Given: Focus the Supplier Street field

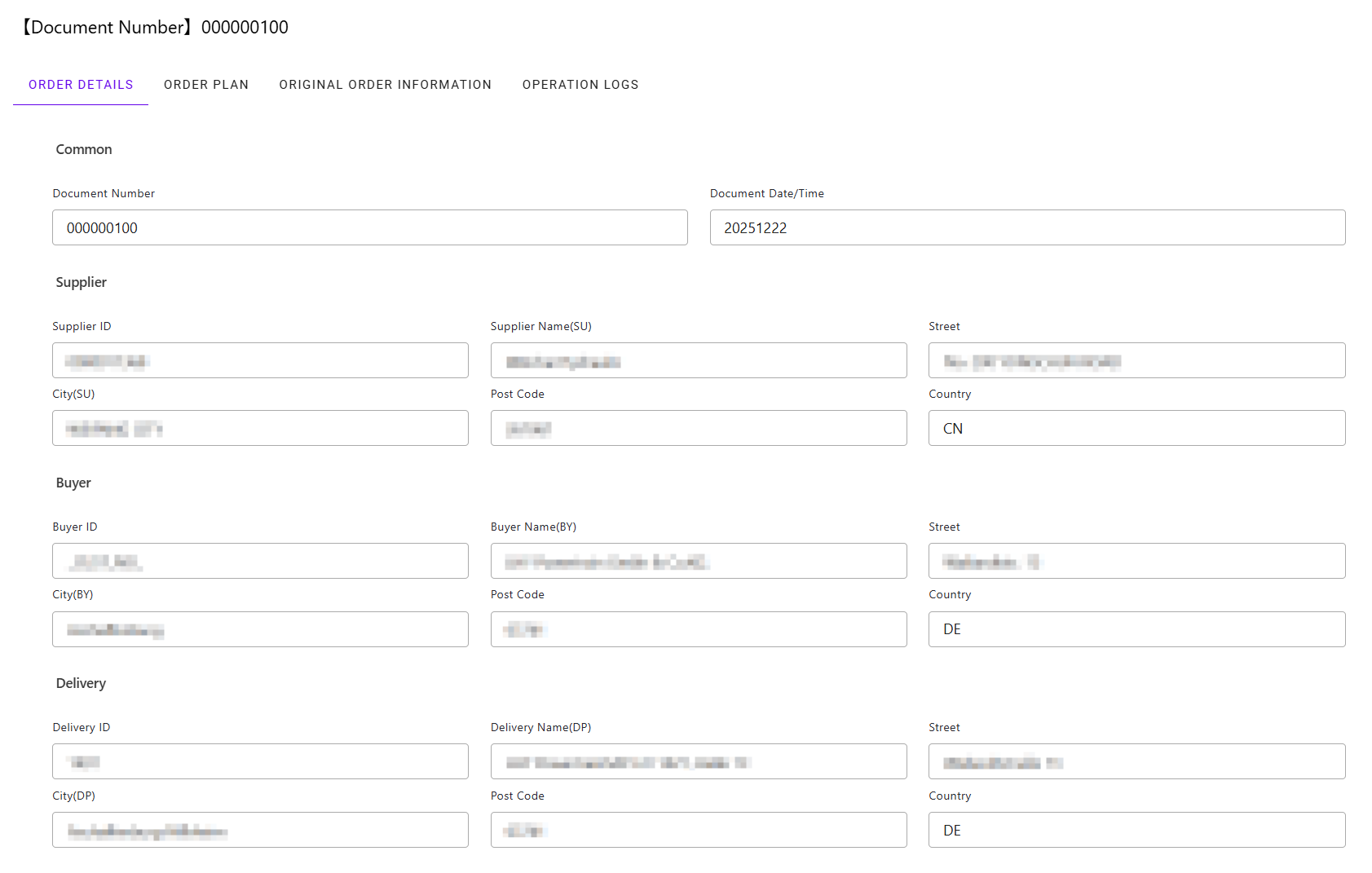Looking at the screenshot, I should [1136, 360].
